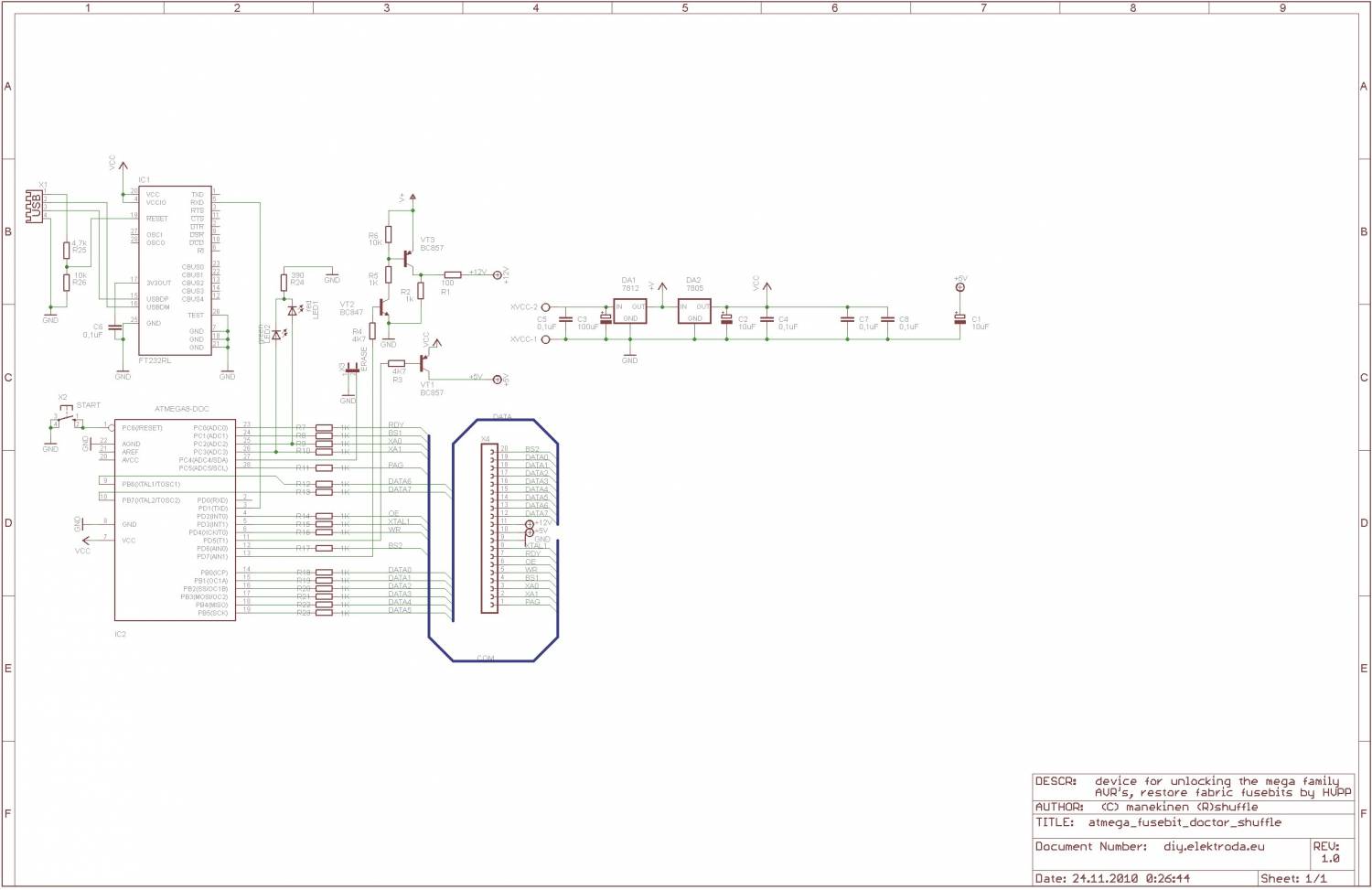This screenshot has width=1372, height=890.
Task: Select transistor VT2 BC847 symbol
Action: [384, 306]
